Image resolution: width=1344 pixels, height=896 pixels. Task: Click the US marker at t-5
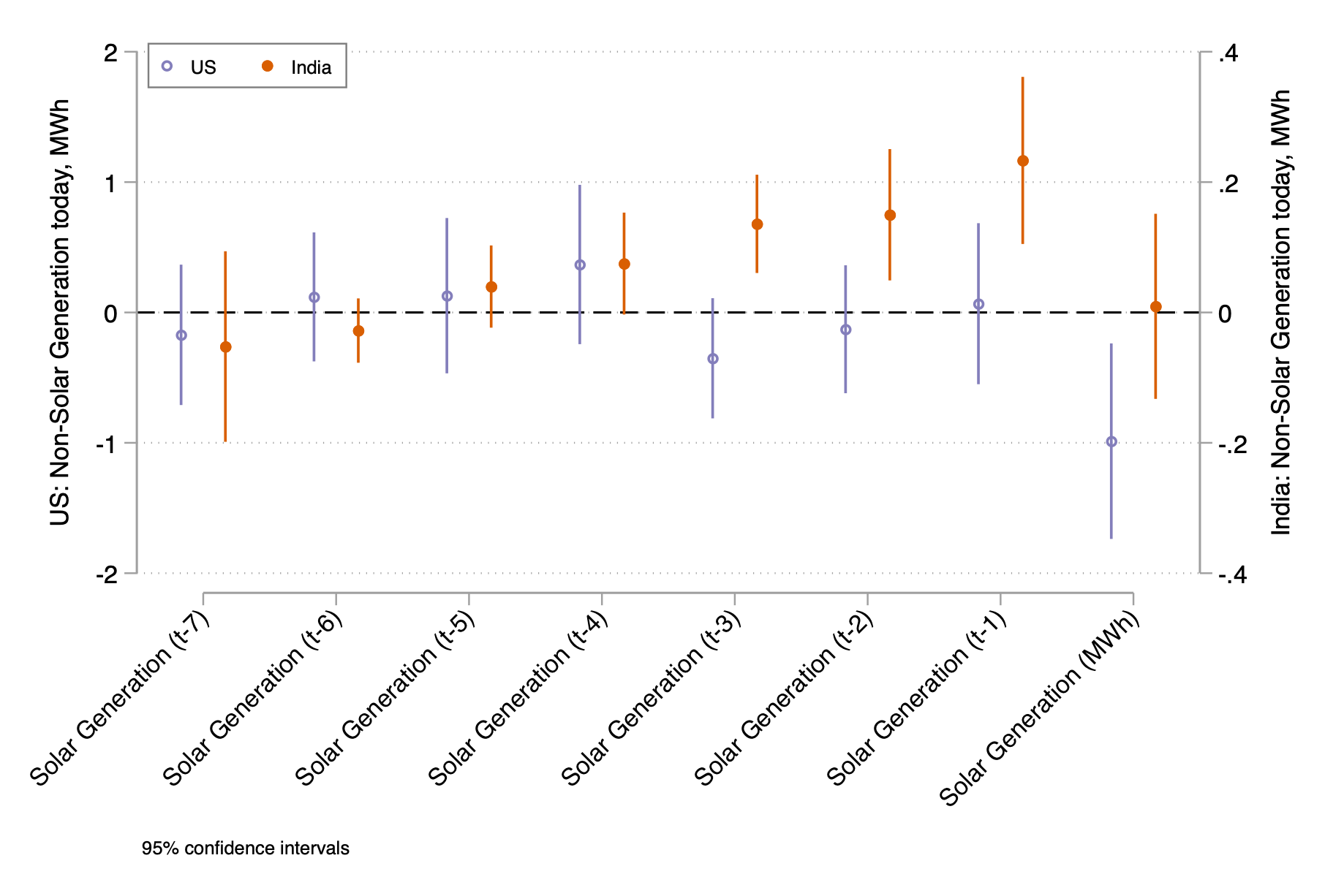pyautogui.click(x=447, y=296)
